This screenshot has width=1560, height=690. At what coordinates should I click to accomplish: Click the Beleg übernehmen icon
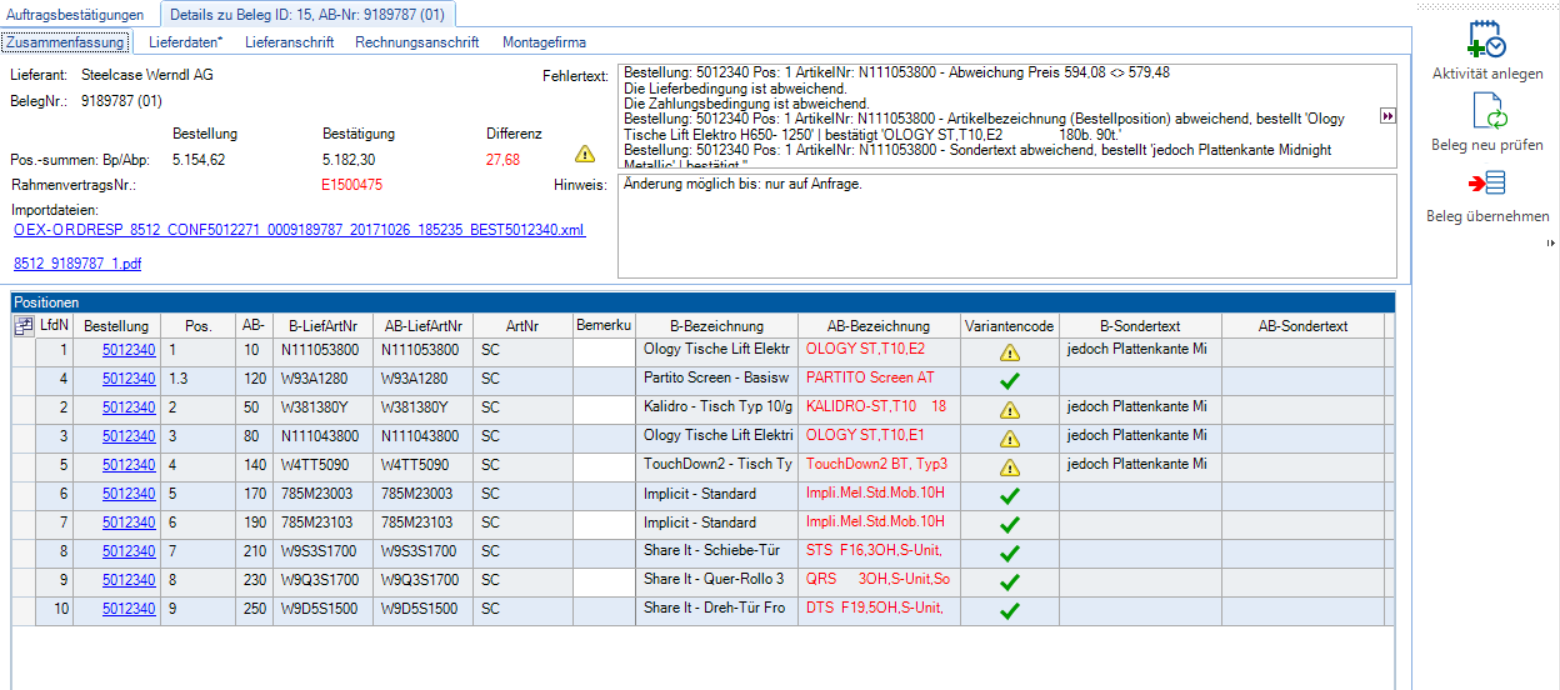click(1486, 183)
